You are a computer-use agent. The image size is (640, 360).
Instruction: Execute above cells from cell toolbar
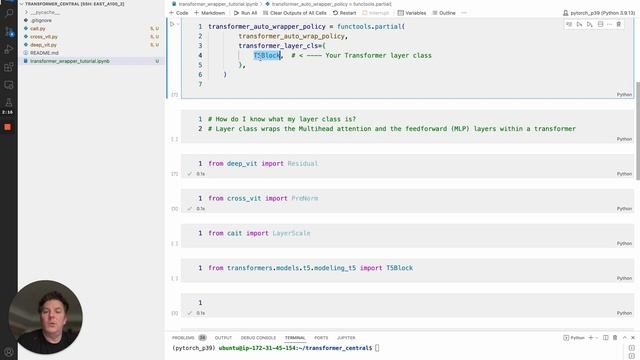579,24
